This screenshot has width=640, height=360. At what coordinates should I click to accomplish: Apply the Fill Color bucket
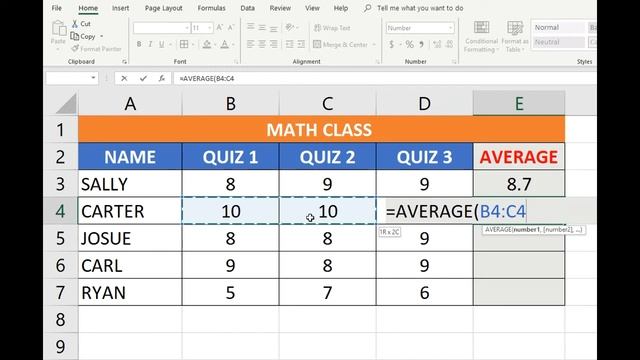(x=207, y=44)
